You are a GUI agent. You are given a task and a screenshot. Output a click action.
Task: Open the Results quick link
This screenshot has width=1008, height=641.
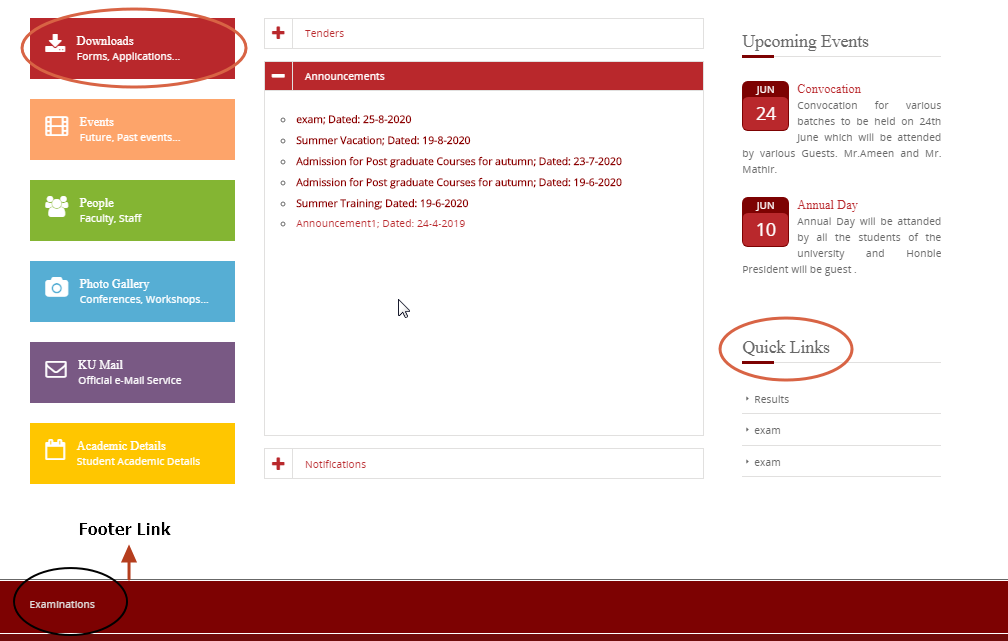tap(771, 399)
